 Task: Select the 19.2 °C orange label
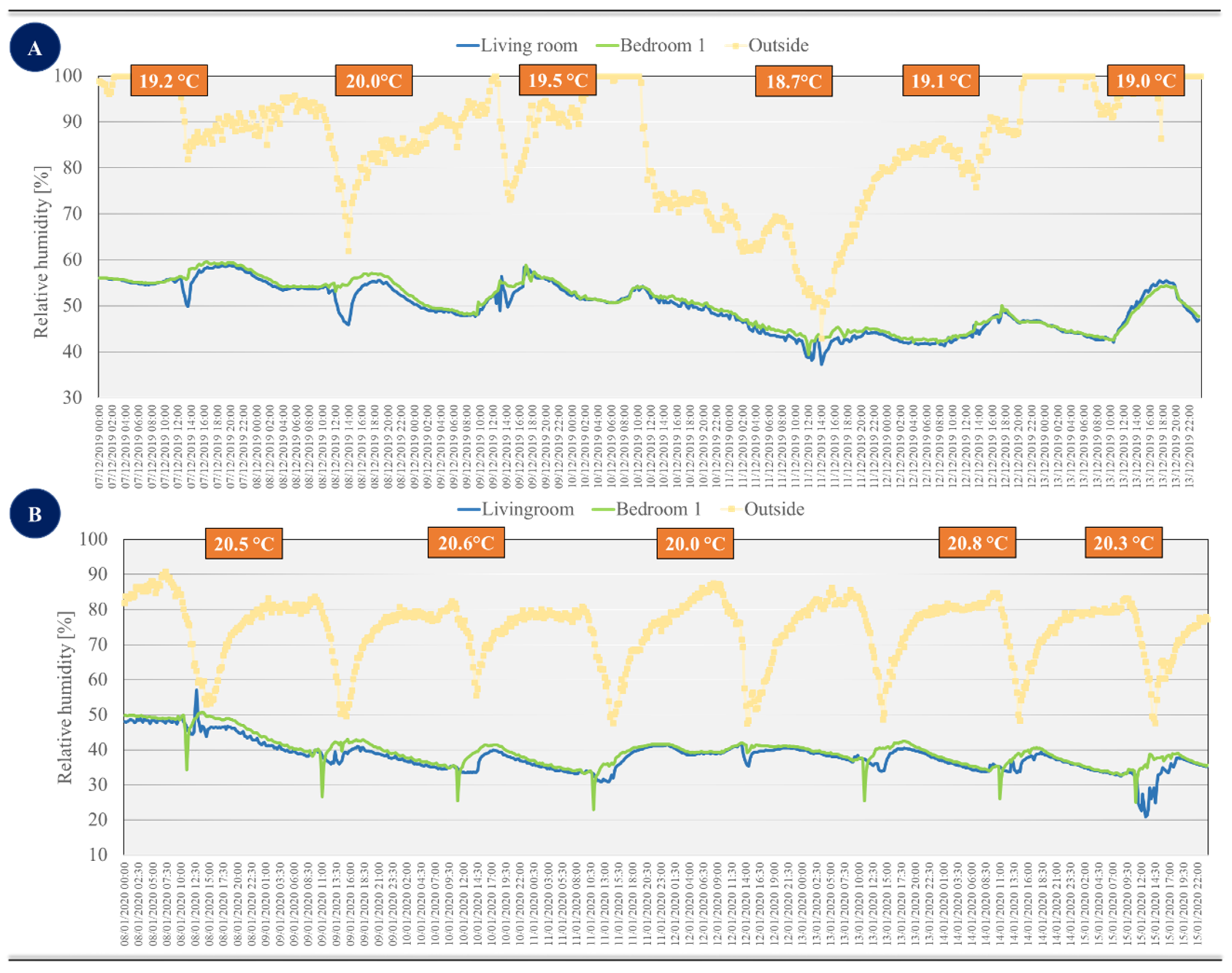[x=169, y=81]
